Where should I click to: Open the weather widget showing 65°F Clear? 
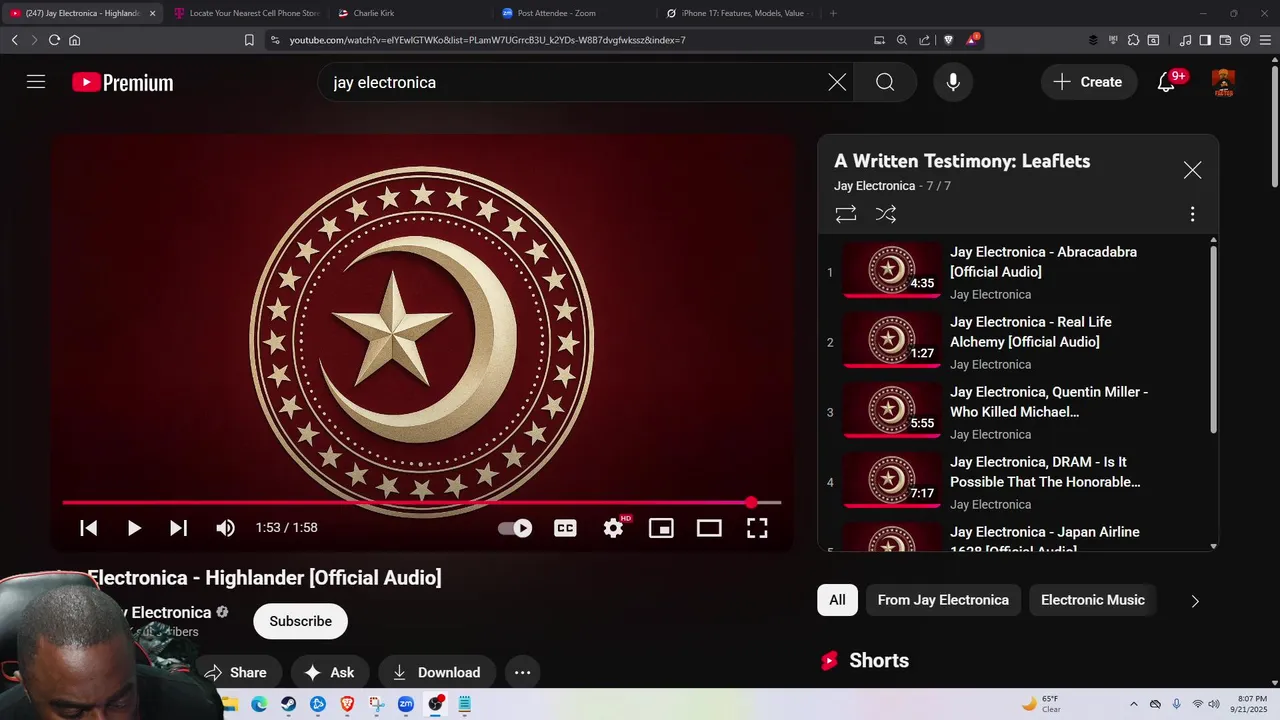[x=1041, y=704]
